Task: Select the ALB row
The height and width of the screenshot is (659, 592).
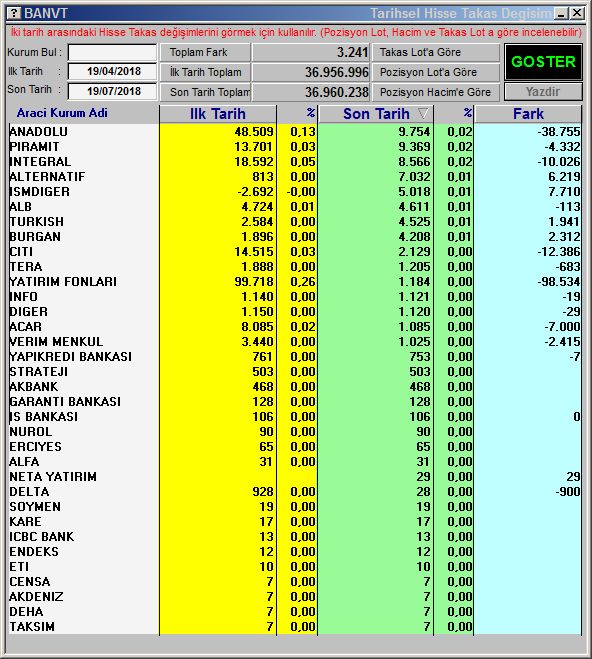Action: pos(295,207)
